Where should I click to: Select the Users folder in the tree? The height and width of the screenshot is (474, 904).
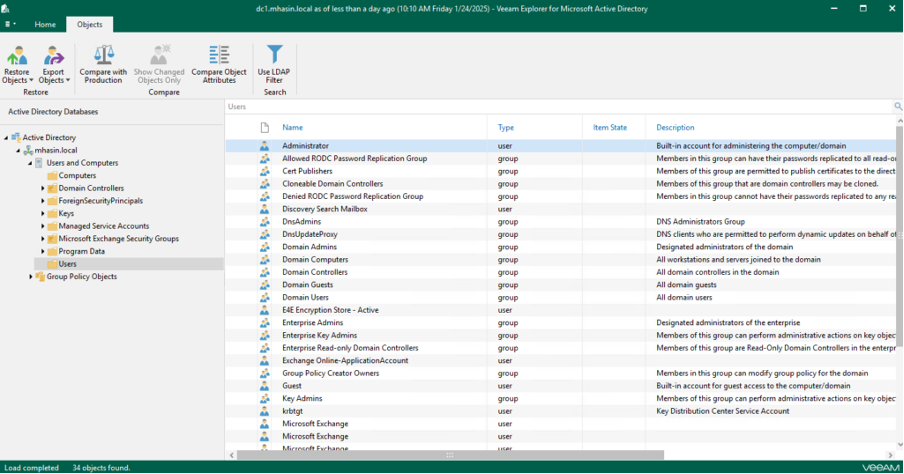point(129,264)
